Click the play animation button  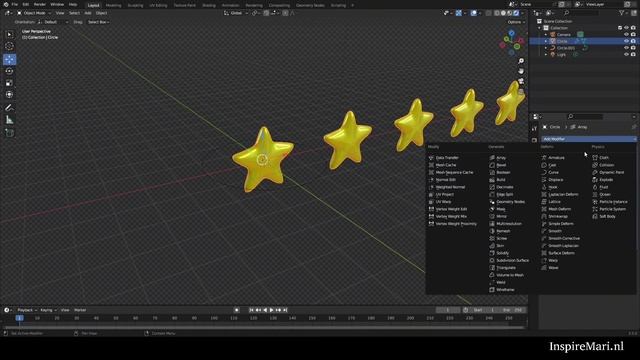click(x=272, y=310)
